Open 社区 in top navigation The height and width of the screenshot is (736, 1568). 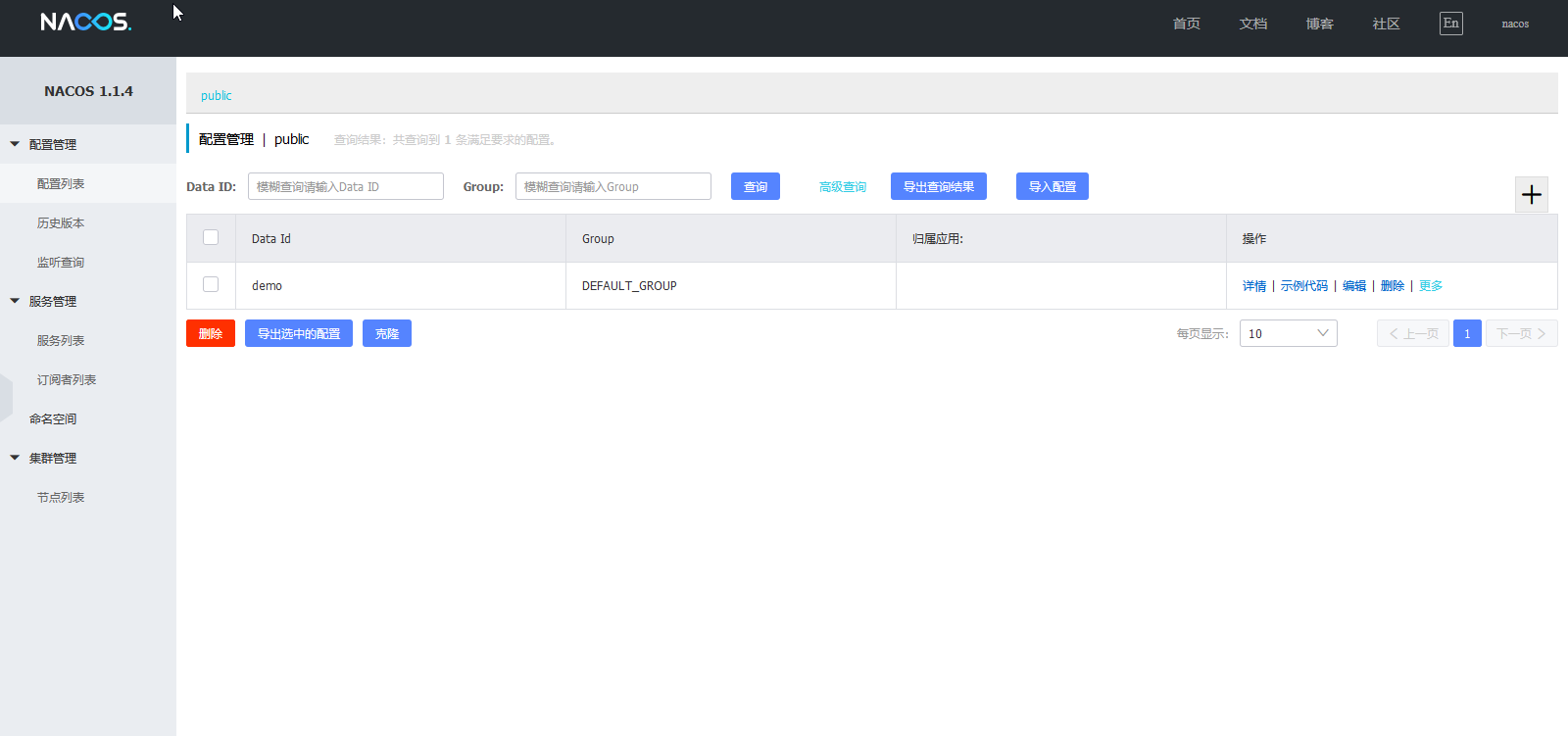(1387, 24)
